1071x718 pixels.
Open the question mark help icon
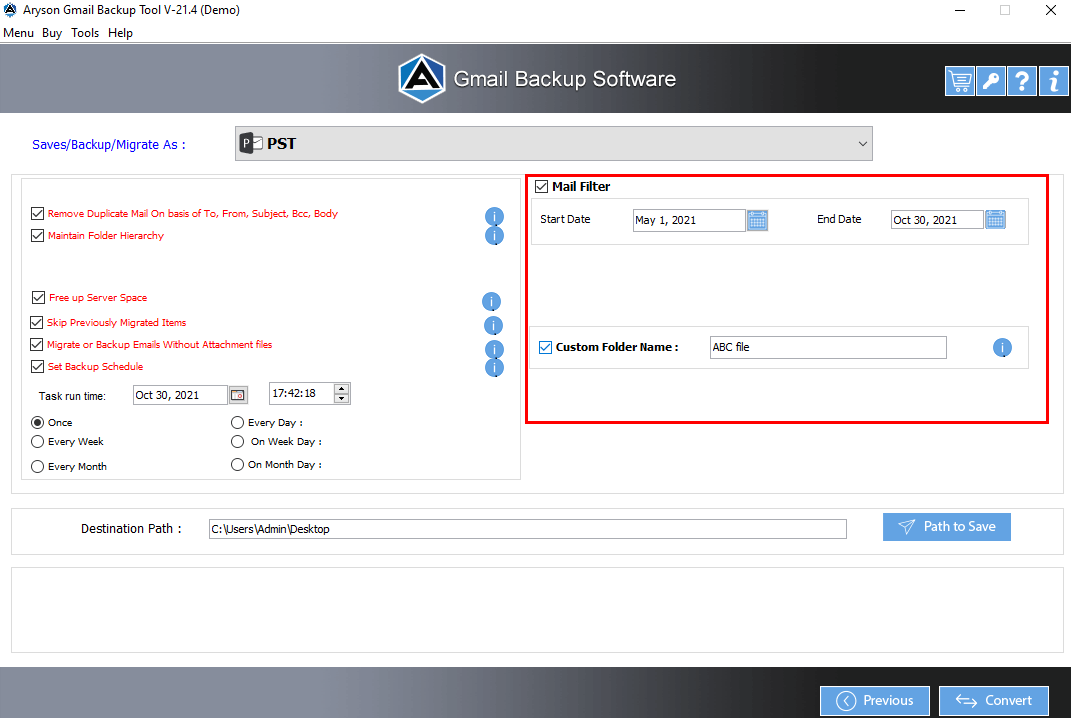coord(1022,81)
